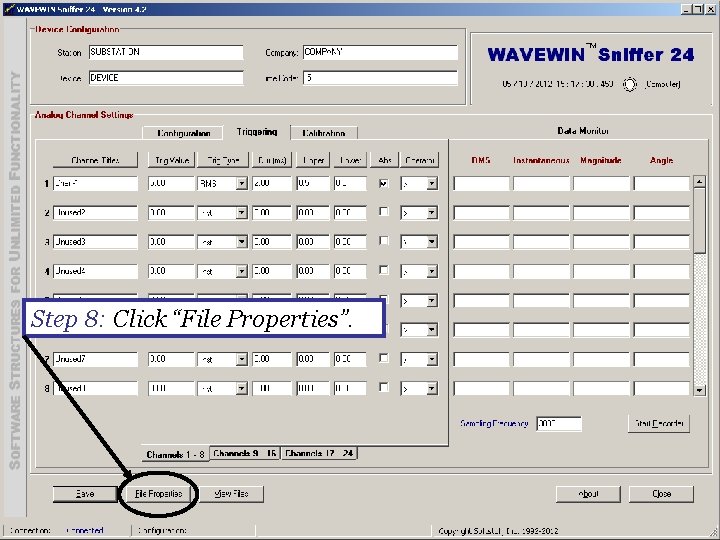This screenshot has width=720, height=540.
Task: Show the Channels 1 - 8 tab
Action: click(x=175, y=454)
